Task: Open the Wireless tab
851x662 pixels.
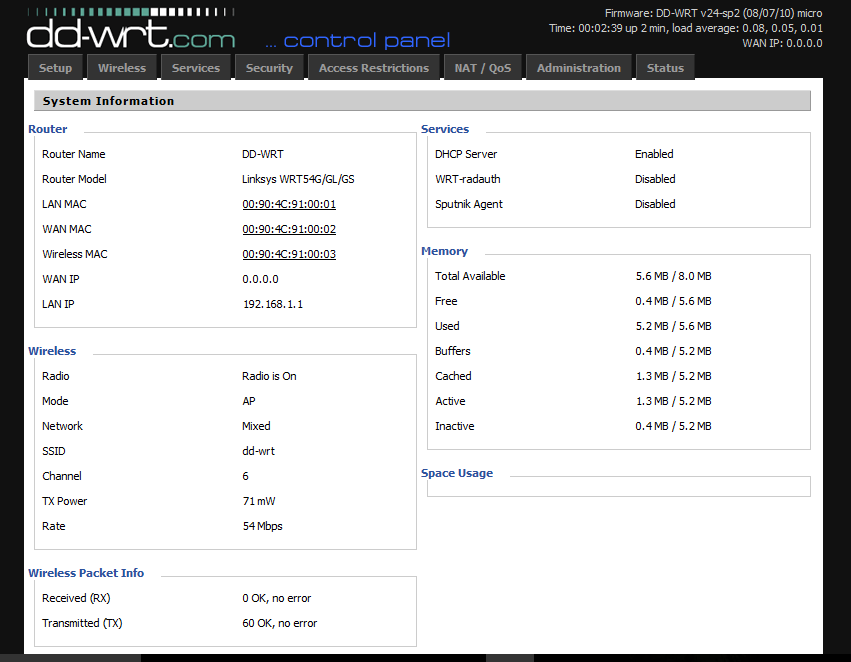Action: pyautogui.click(x=121, y=68)
